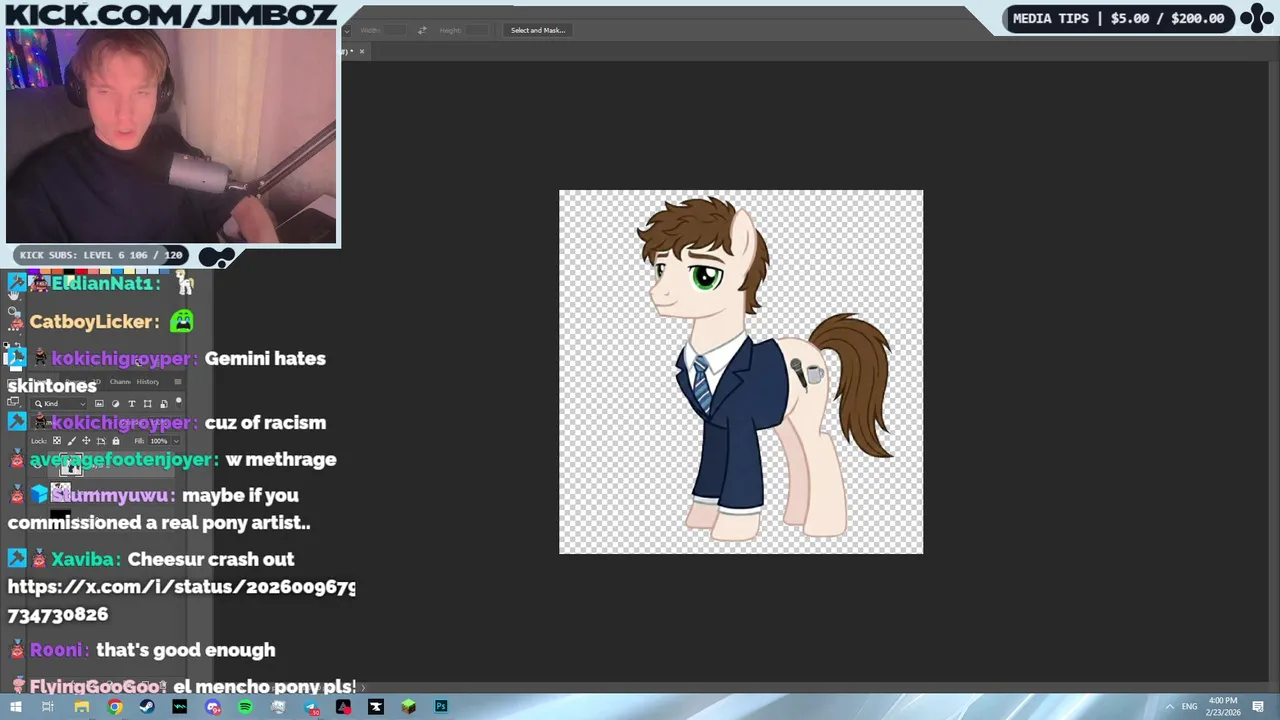Screen dimensions: 1280x720
Task: Click the Fill 100% value field
Action: pos(159,441)
